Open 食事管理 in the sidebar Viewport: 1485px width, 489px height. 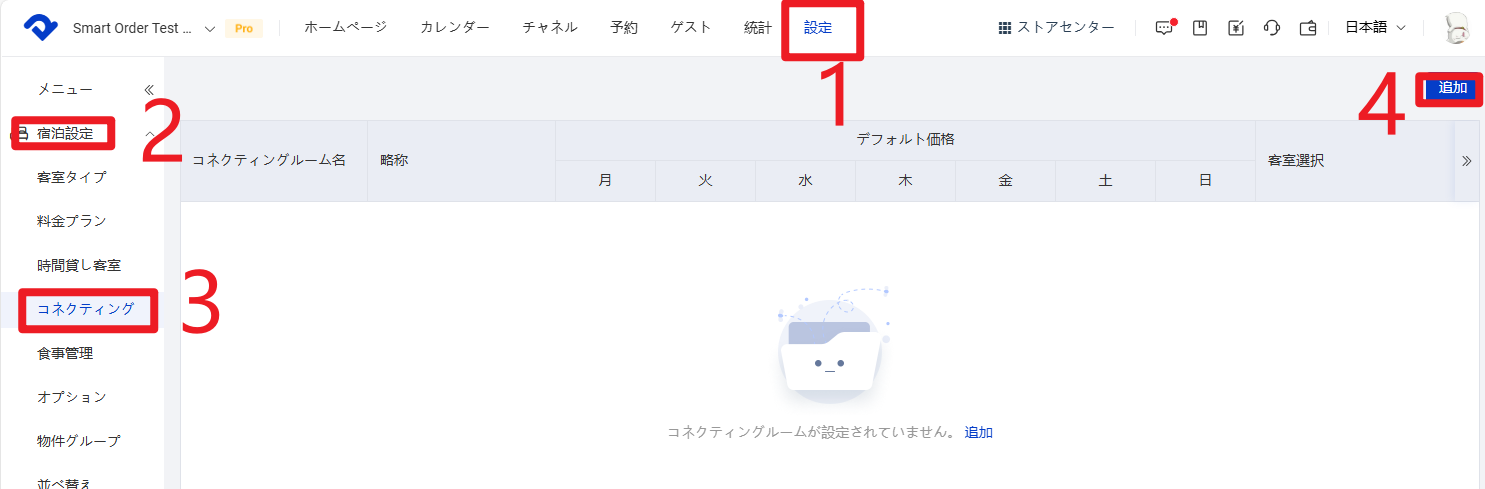65,353
